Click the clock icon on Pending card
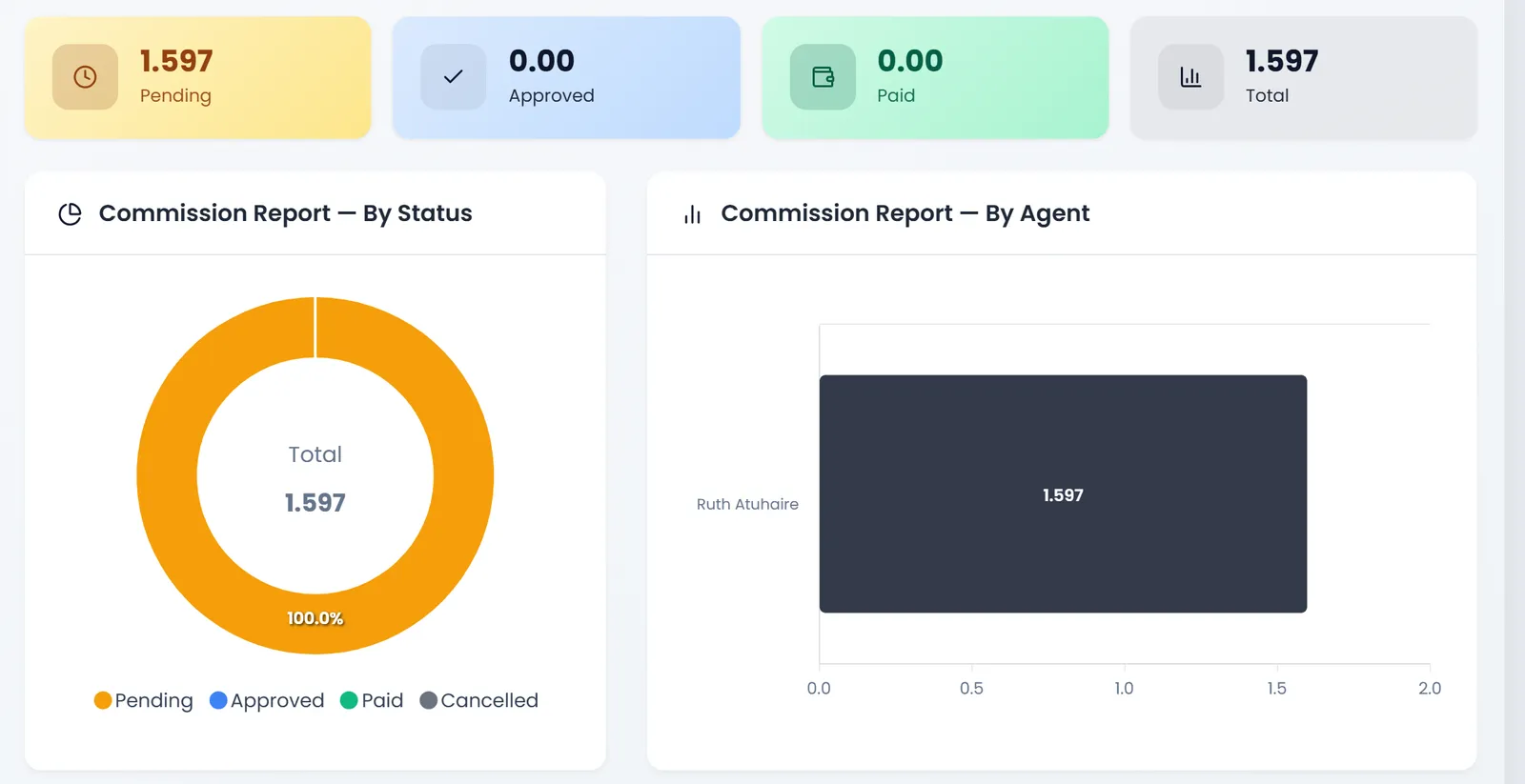The height and width of the screenshot is (784, 1525). (85, 77)
